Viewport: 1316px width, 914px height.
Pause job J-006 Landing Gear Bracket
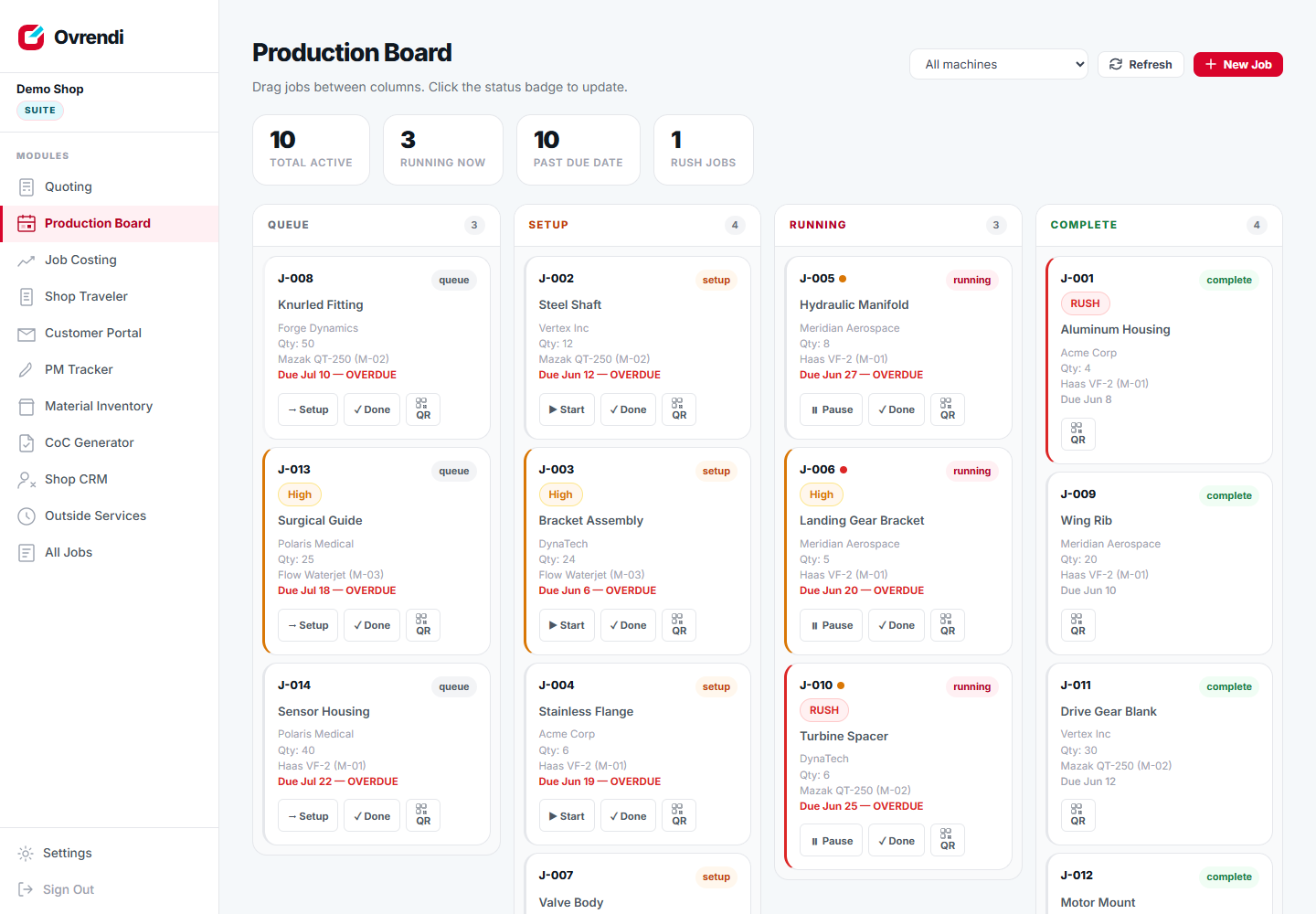[x=832, y=625]
